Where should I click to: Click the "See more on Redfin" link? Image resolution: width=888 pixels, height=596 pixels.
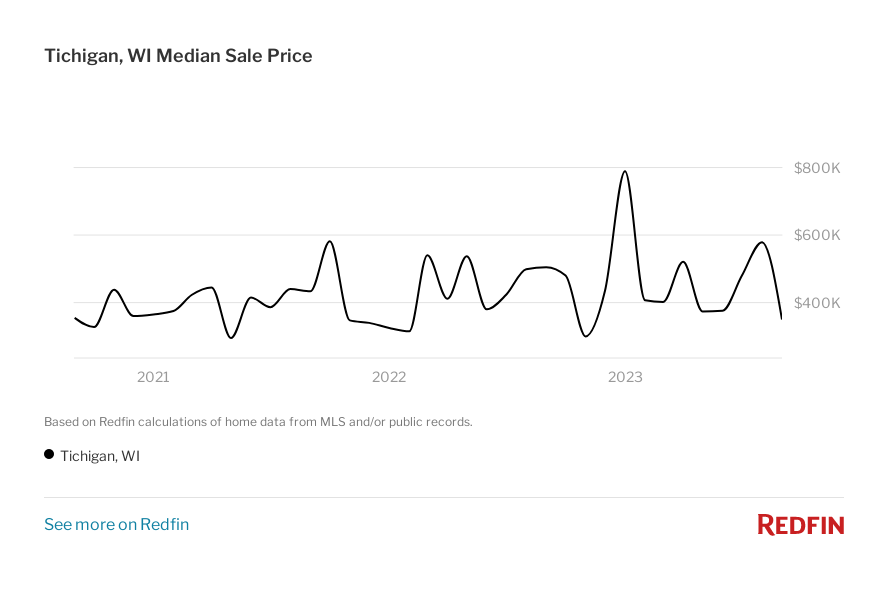coord(116,524)
